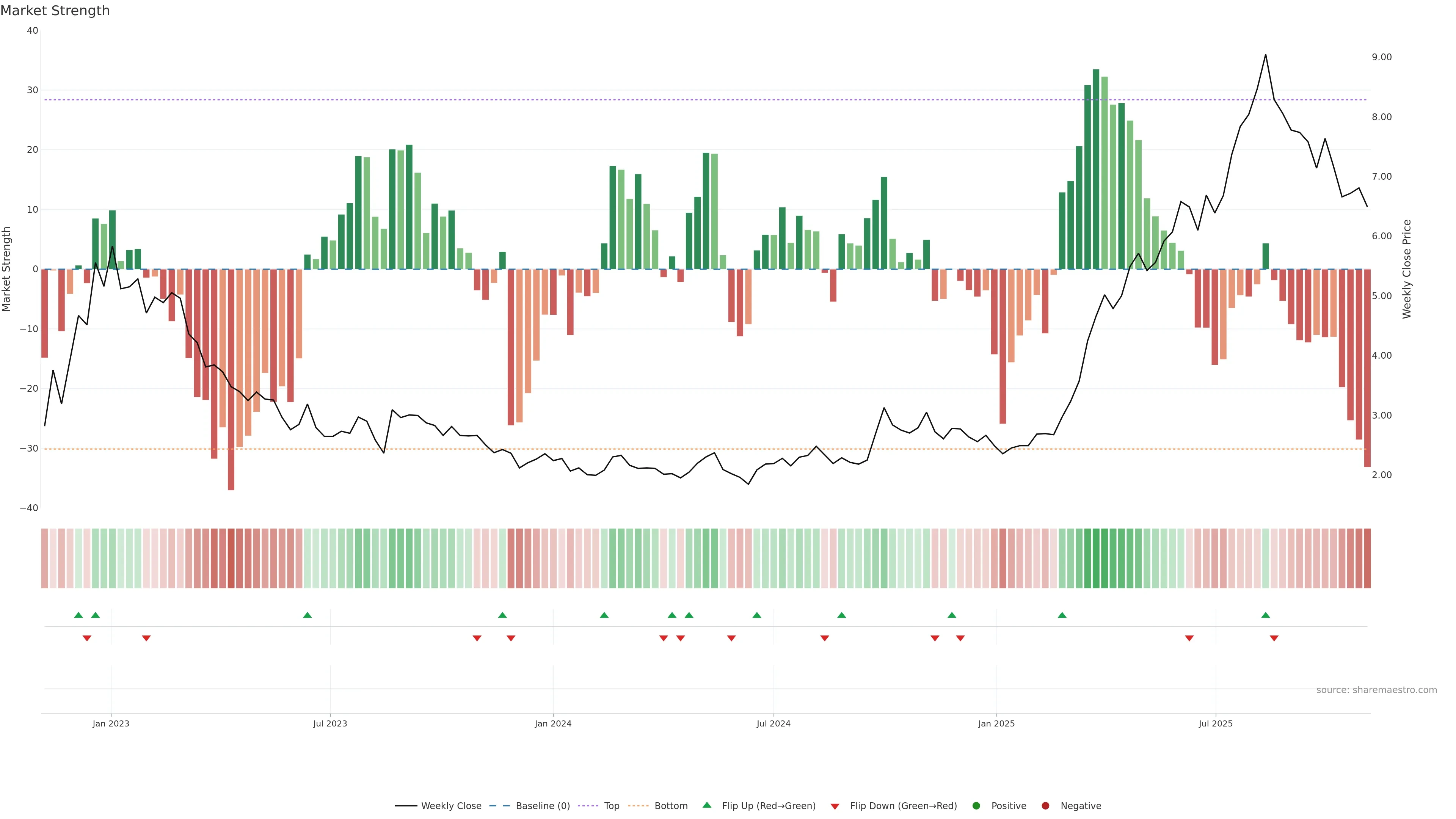Click the only red flip-down marker between Jan 2023 and Jul 2023
This screenshot has width=1456, height=819.
click(146, 638)
